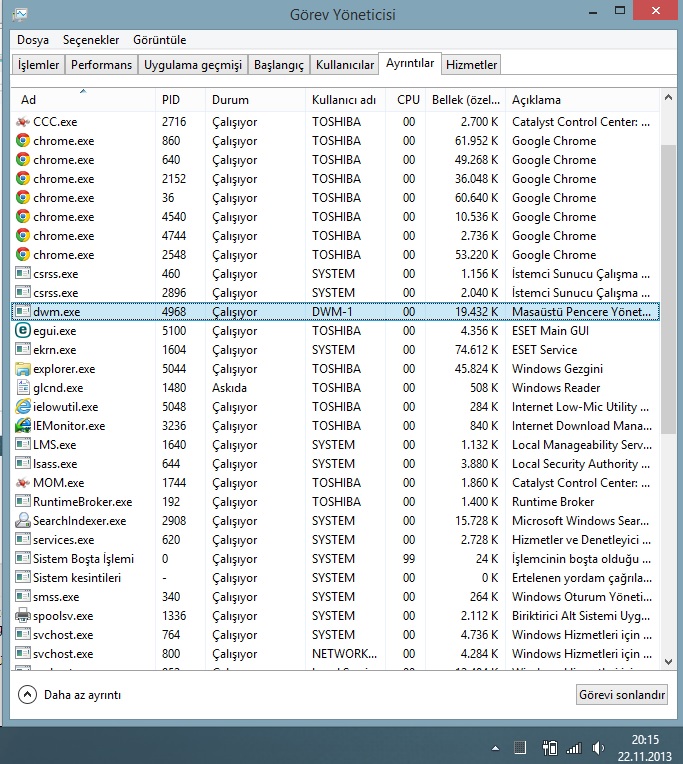Viewport: 683px width, 764px height.
Task: Show hidden tray icons arrow
Action: pyautogui.click(x=495, y=748)
